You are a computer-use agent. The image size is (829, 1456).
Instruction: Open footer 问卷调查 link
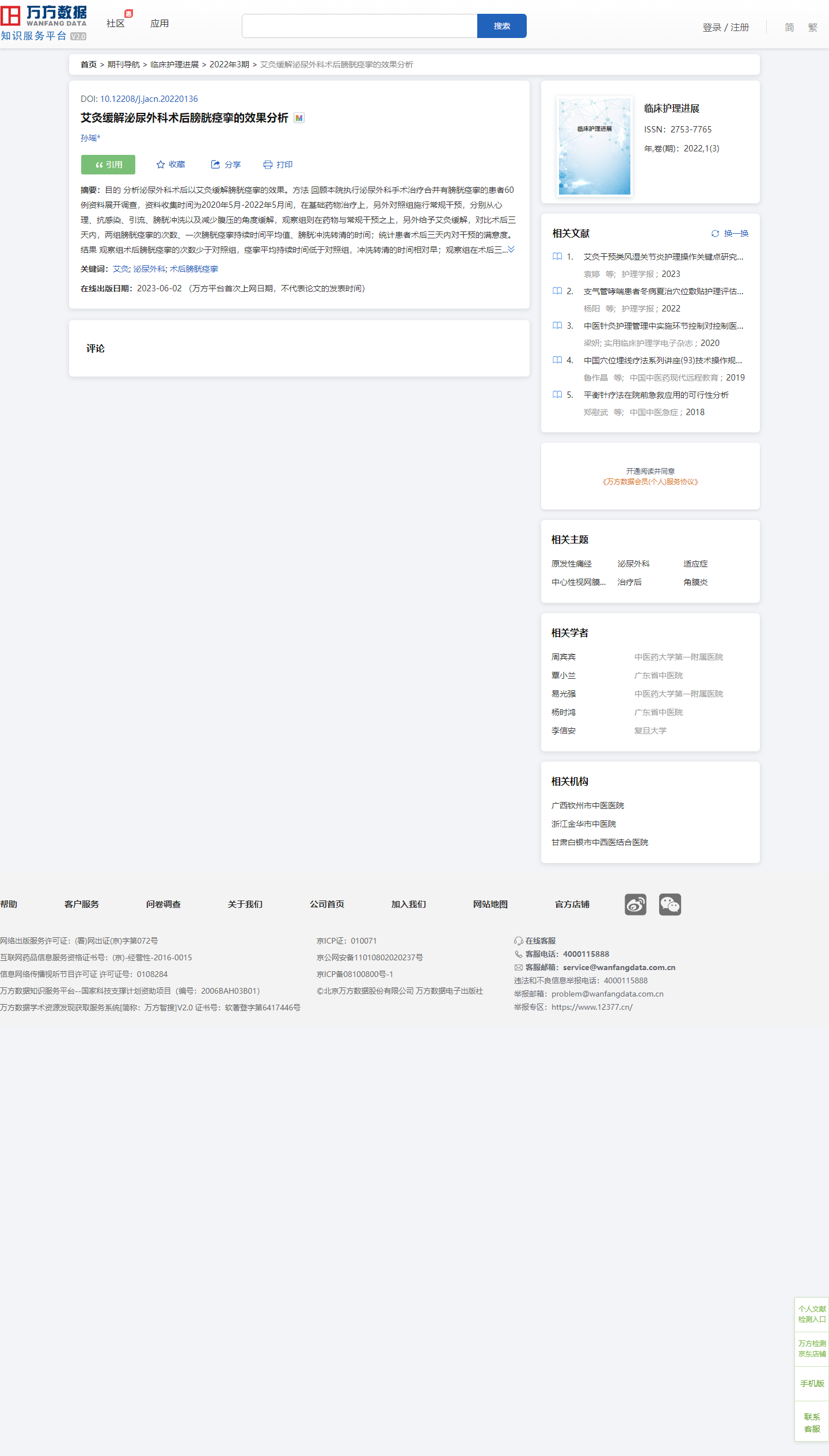pyautogui.click(x=163, y=904)
